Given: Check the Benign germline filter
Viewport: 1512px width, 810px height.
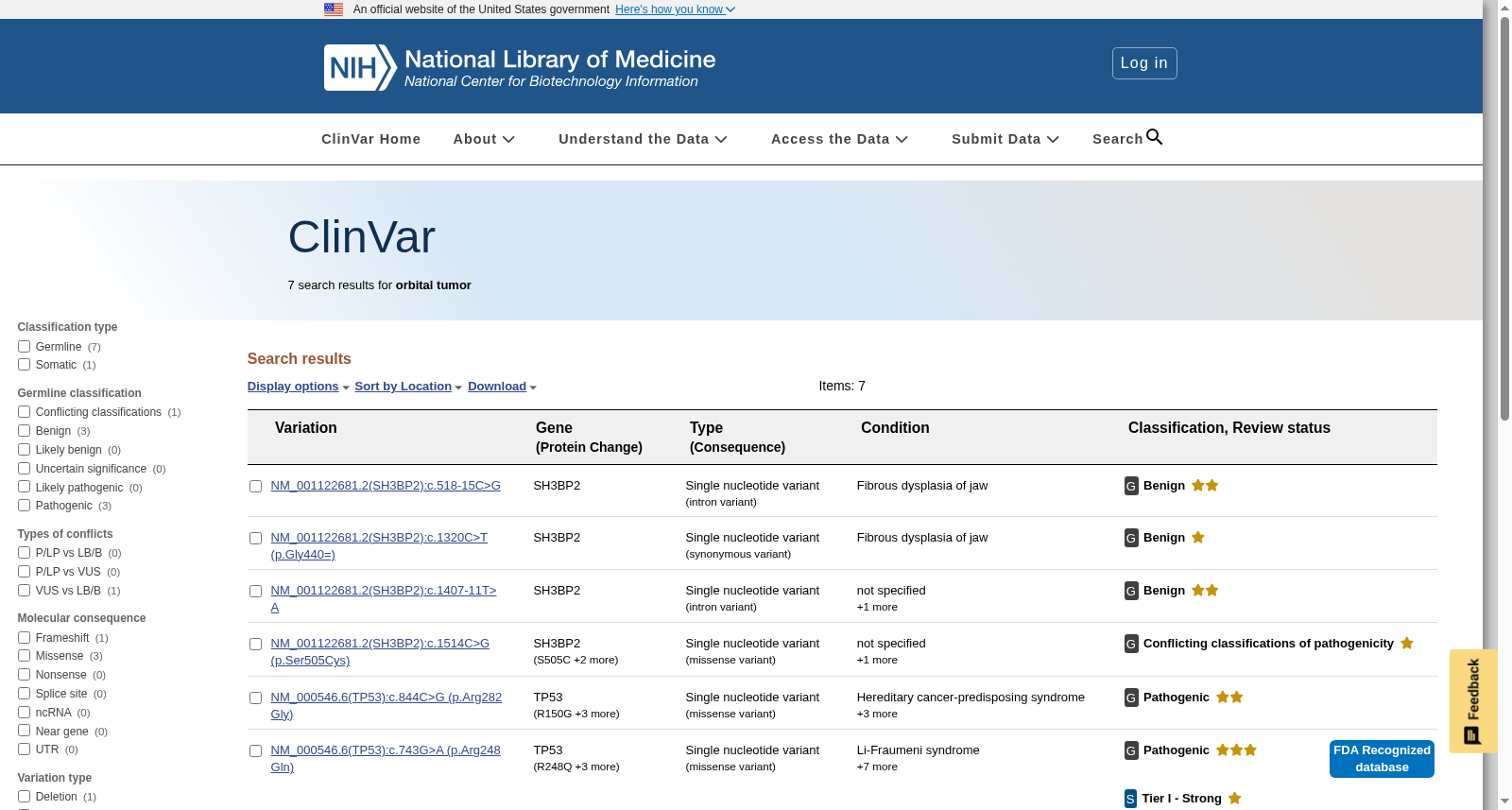Looking at the screenshot, I should click(x=24, y=431).
